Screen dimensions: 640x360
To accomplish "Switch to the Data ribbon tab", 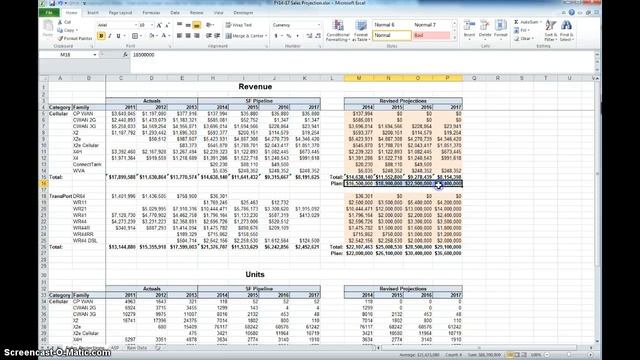I will click(x=175, y=13).
